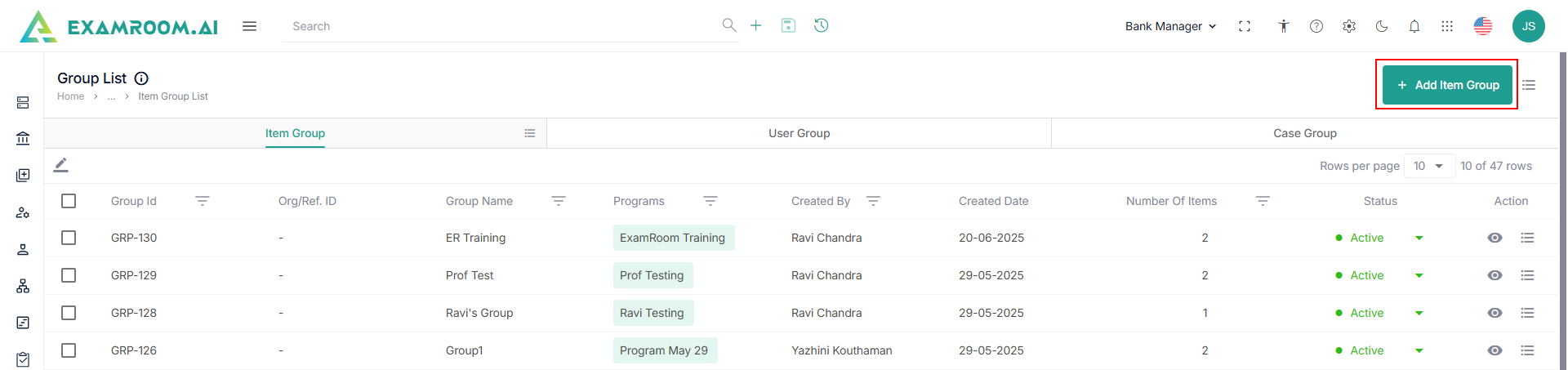This screenshot has width=1568, height=370.
Task: Check the GRP-130 row checkbox
Action: tap(69, 238)
